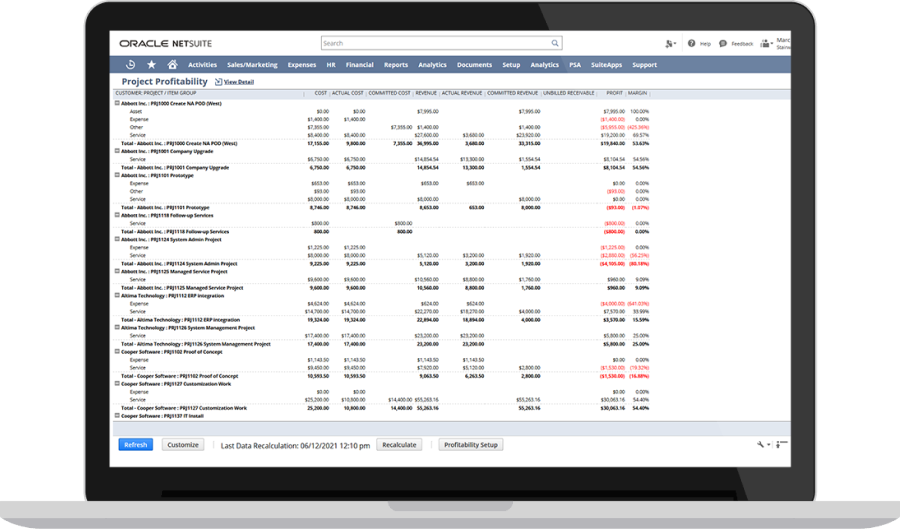Click the REVENUE column header
This screenshot has width=900, height=529.
tap(426, 93)
